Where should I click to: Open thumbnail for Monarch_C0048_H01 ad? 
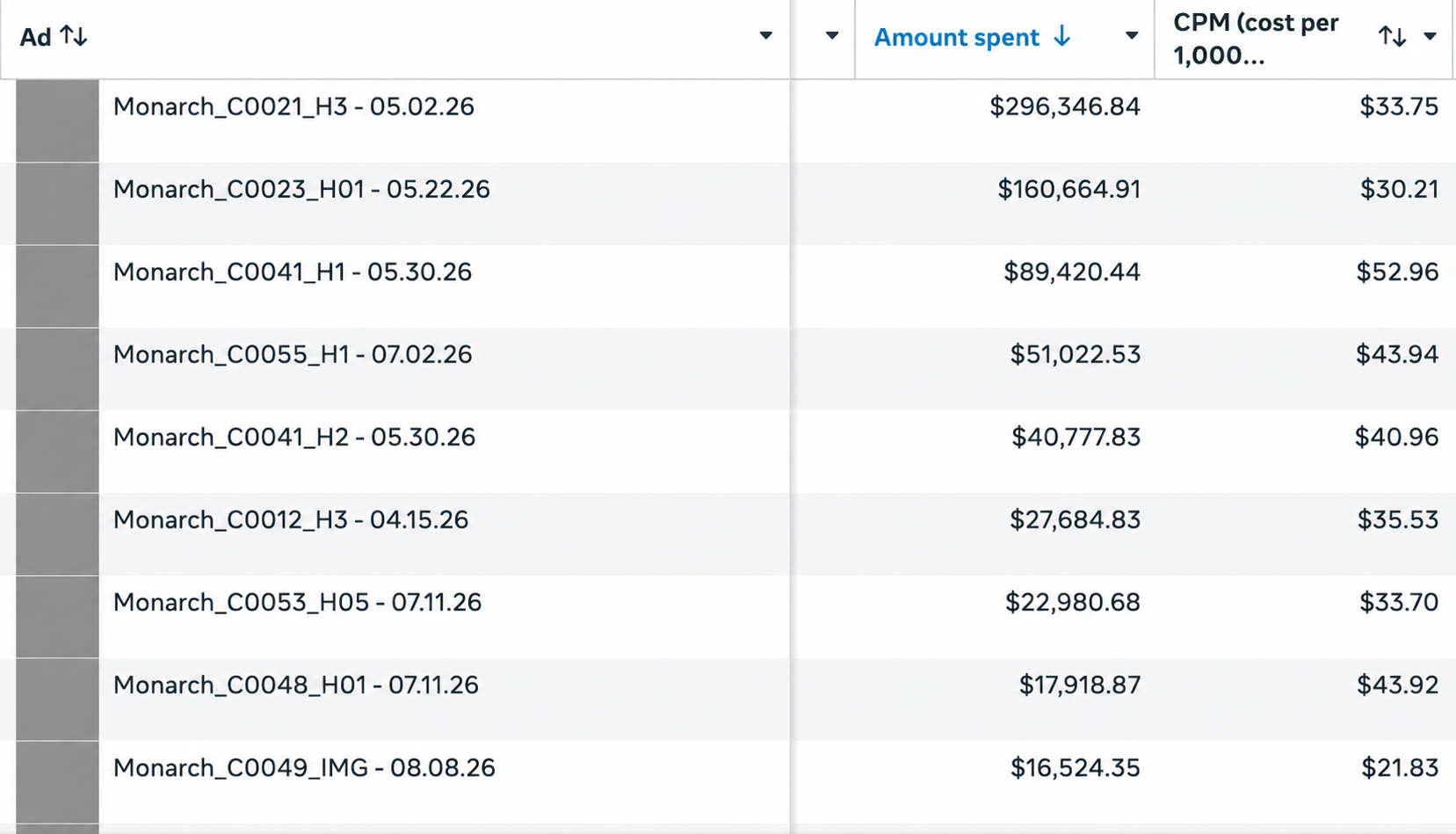click(57, 699)
